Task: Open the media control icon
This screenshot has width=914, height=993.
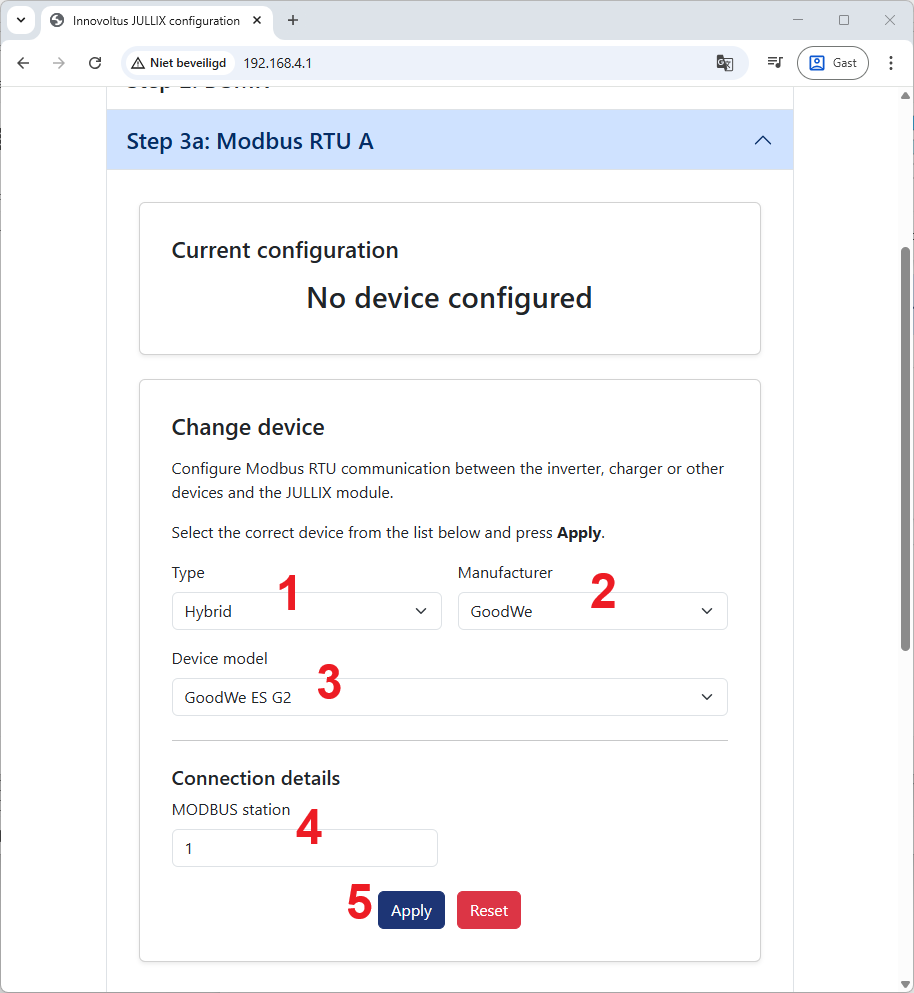Action: point(774,63)
